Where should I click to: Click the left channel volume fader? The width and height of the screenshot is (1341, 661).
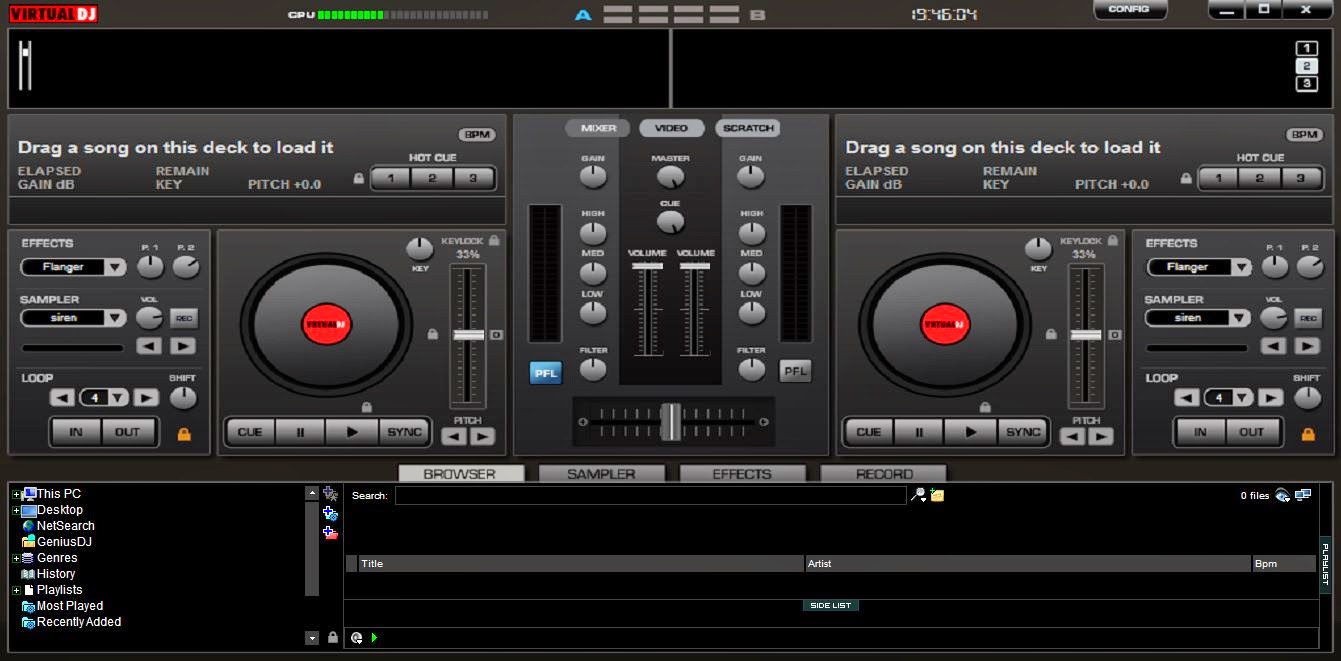[646, 266]
